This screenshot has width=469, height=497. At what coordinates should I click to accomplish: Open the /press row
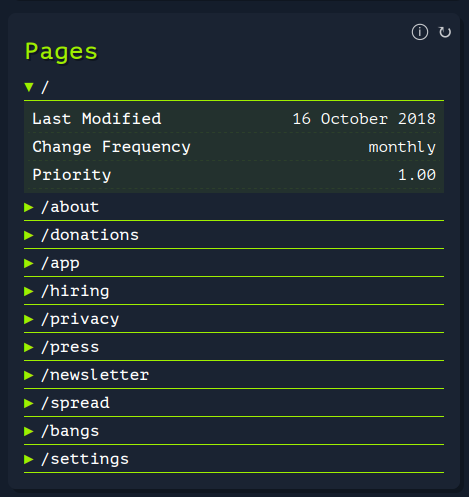pos(234,347)
